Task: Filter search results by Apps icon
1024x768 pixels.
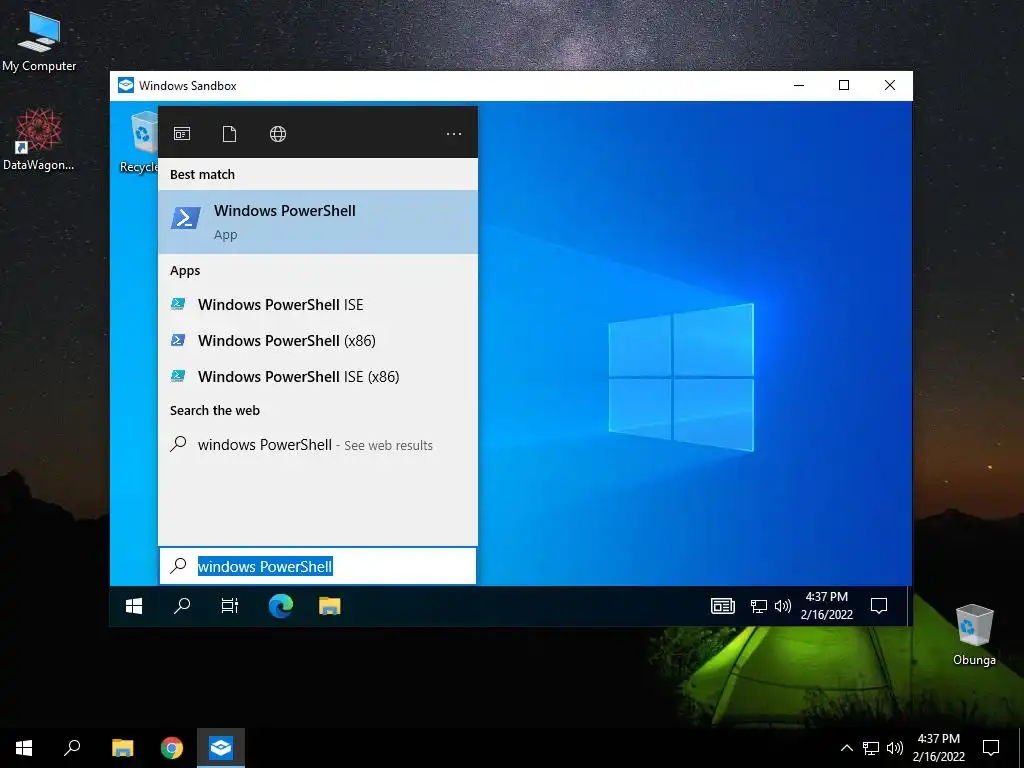Action: point(182,134)
